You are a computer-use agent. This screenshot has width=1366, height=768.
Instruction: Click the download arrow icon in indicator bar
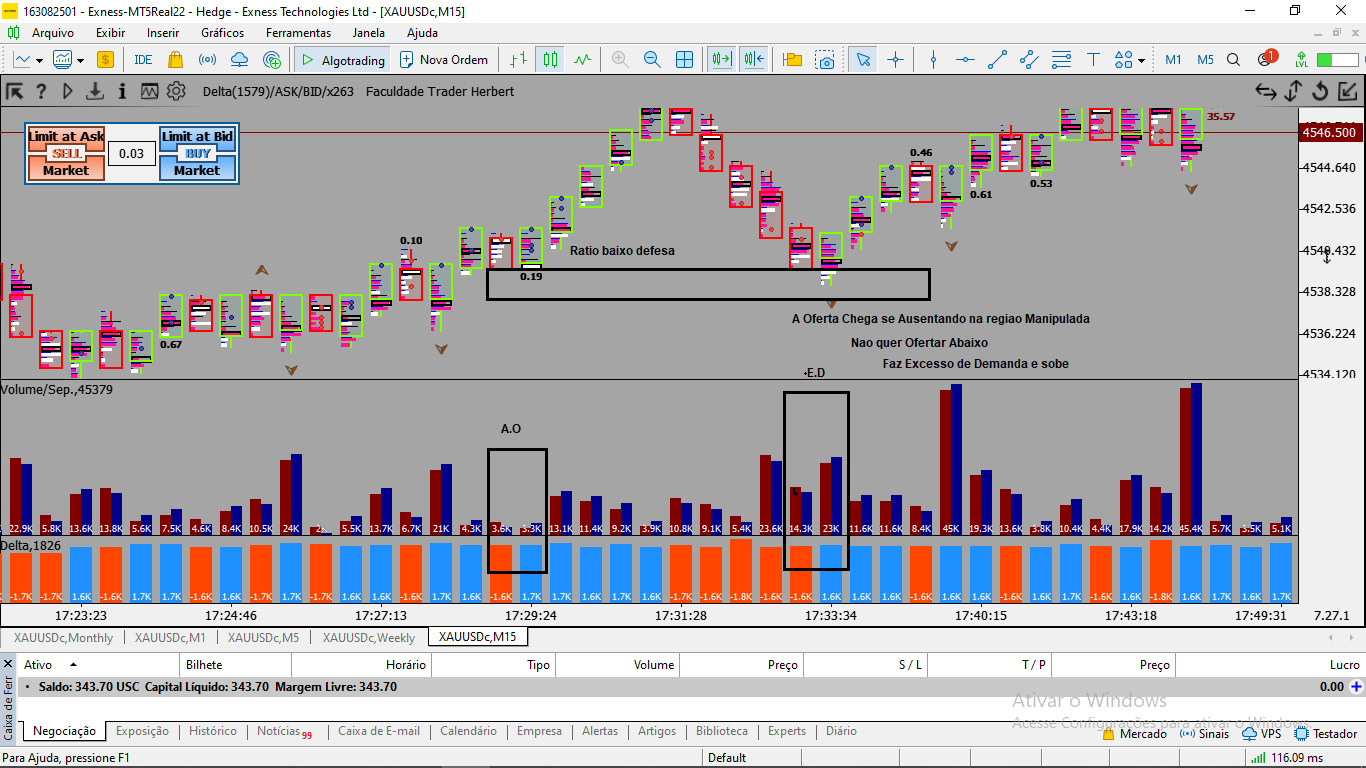click(x=95, y=91)
